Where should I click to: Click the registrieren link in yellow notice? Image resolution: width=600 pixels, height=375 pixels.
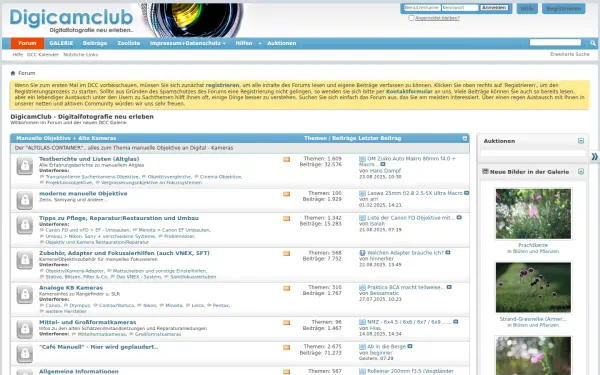(222, 85)
